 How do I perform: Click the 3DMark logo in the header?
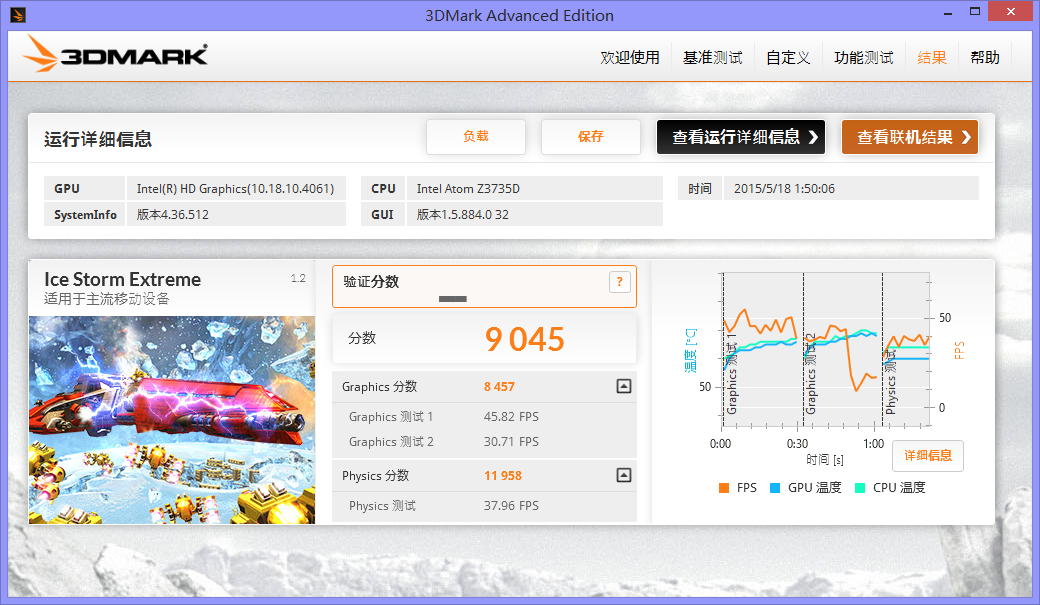tap(115, 54)
